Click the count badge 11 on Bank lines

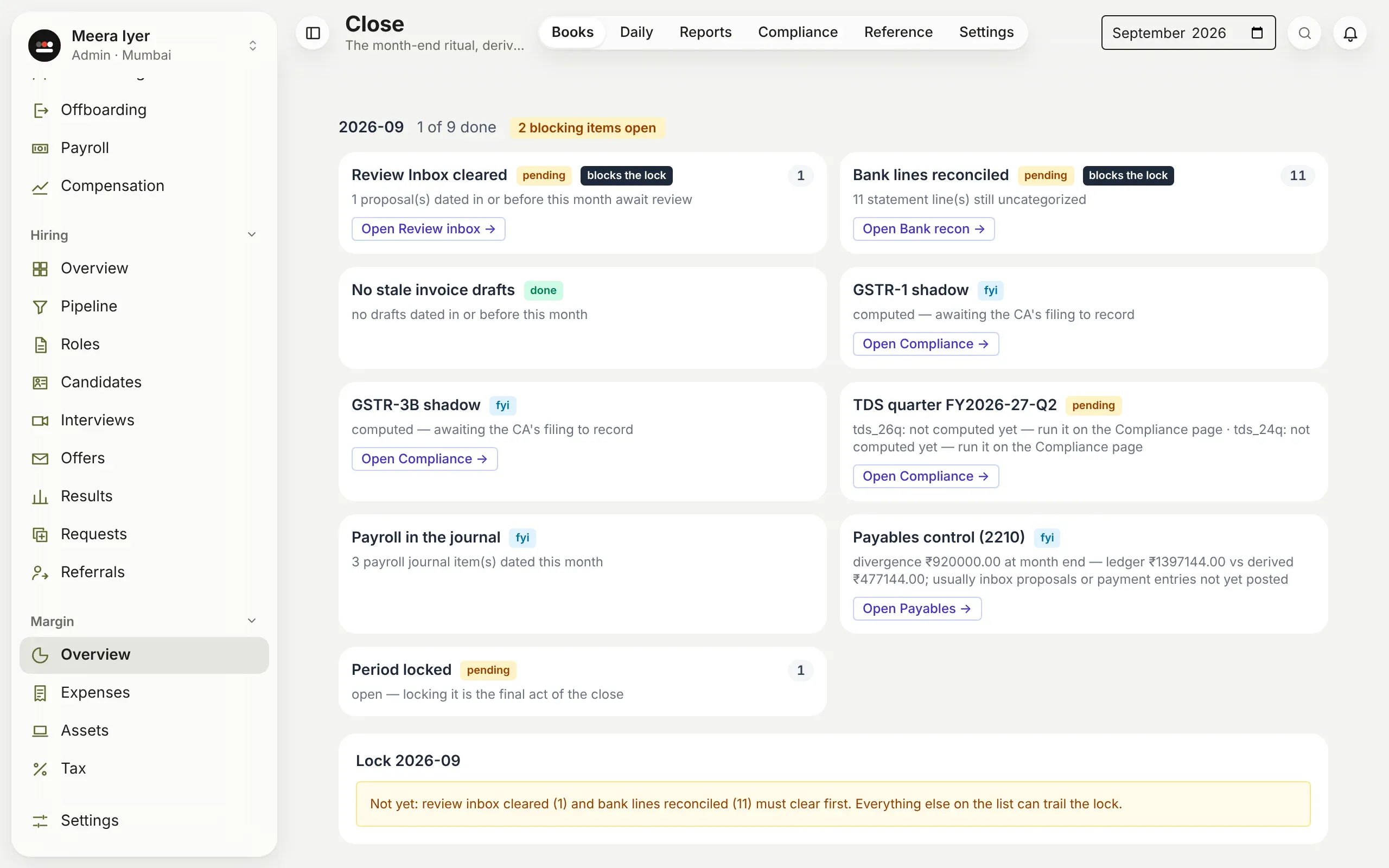pos(1297,176)
